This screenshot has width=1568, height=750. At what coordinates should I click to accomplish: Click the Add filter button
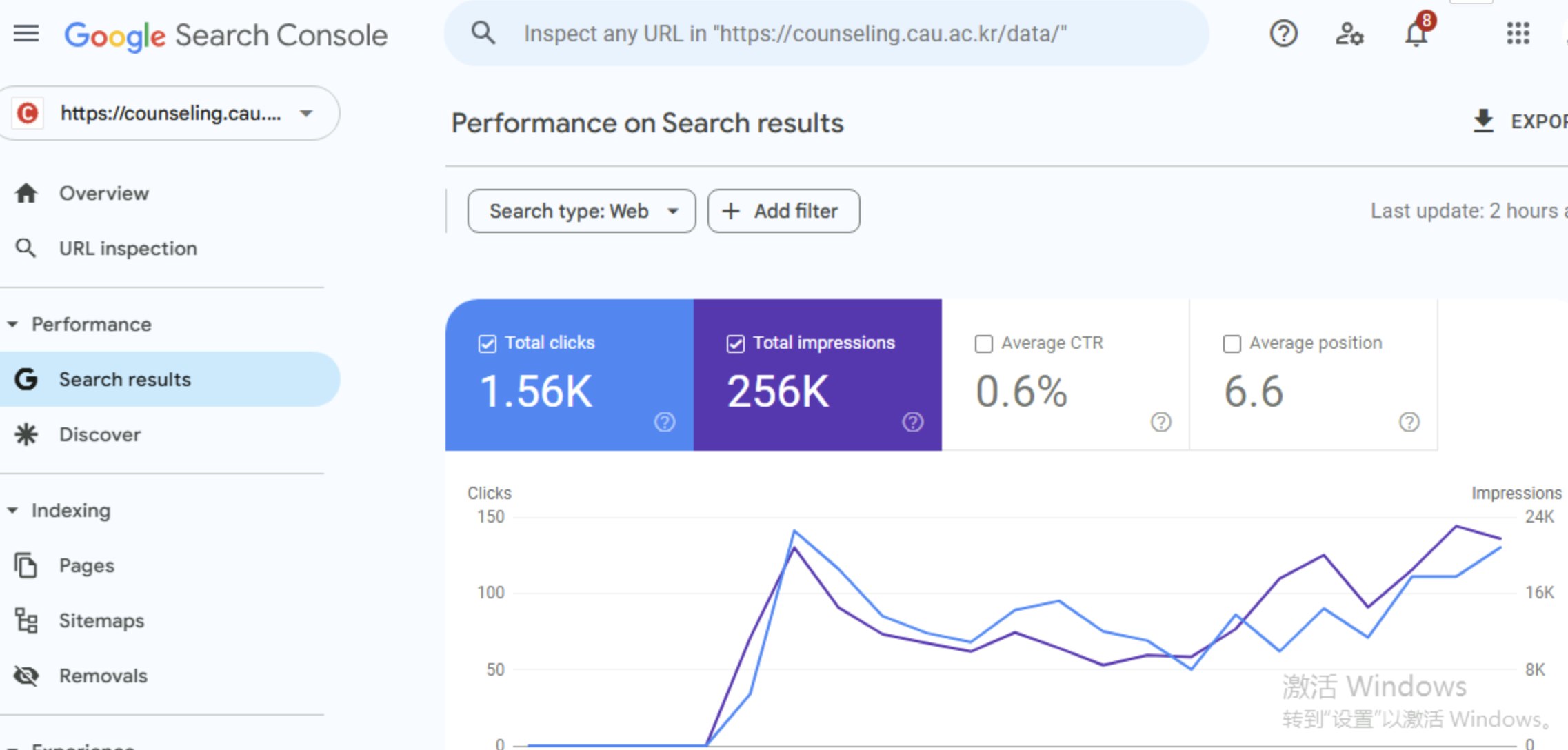click(783, 211)
